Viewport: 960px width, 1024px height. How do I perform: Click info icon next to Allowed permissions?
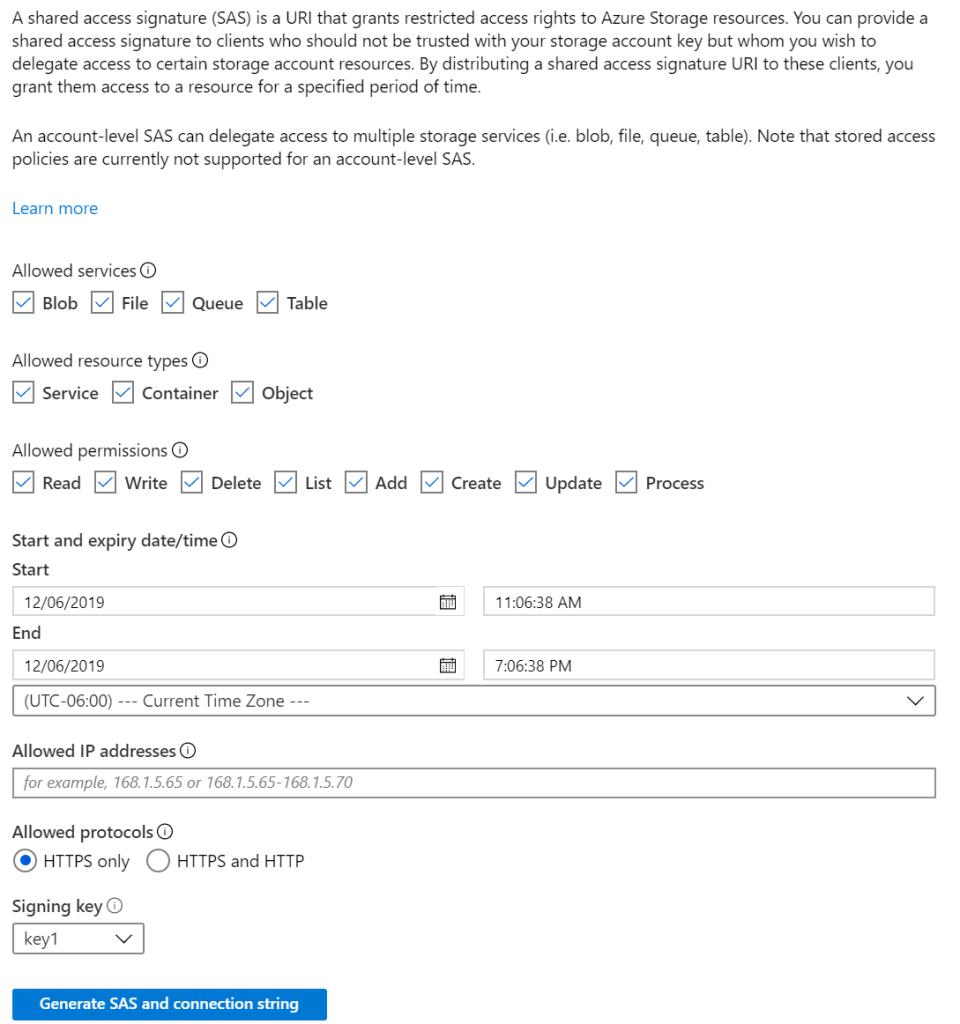point(180,451)
